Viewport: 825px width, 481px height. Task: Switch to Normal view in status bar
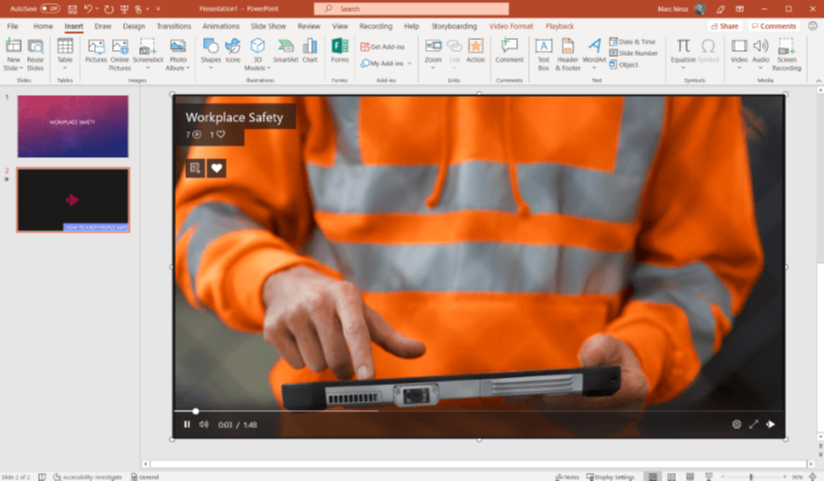point(653,477)
